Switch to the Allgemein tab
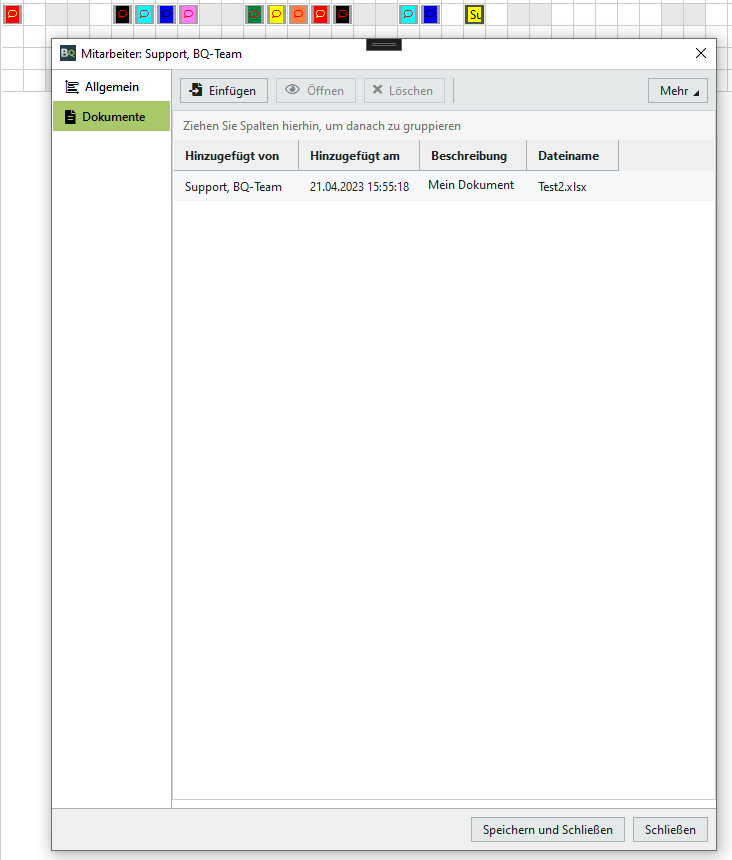 click(x=111, y=87)
